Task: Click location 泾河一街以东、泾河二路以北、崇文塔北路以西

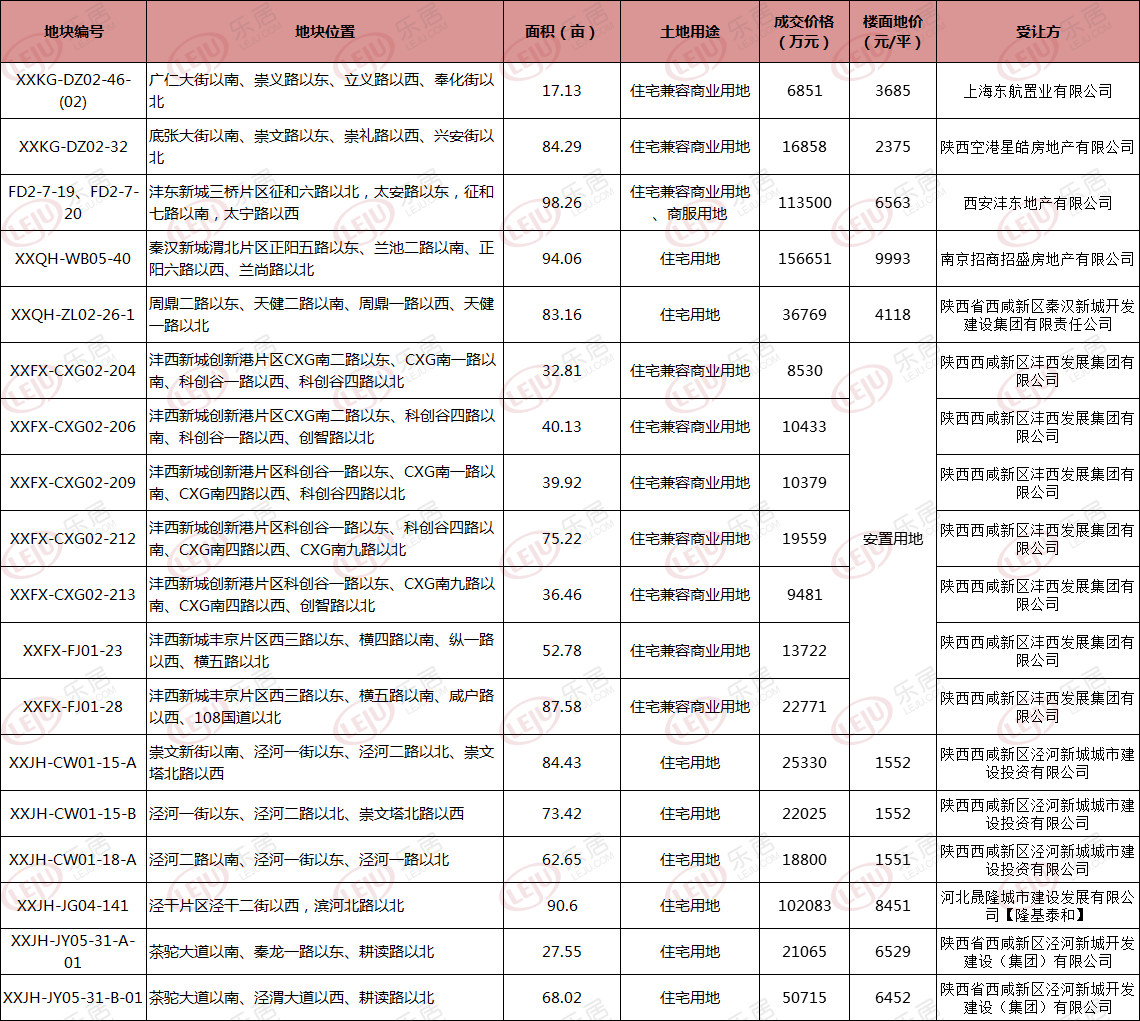Action: pyautogui.click(x=306, y=814)
